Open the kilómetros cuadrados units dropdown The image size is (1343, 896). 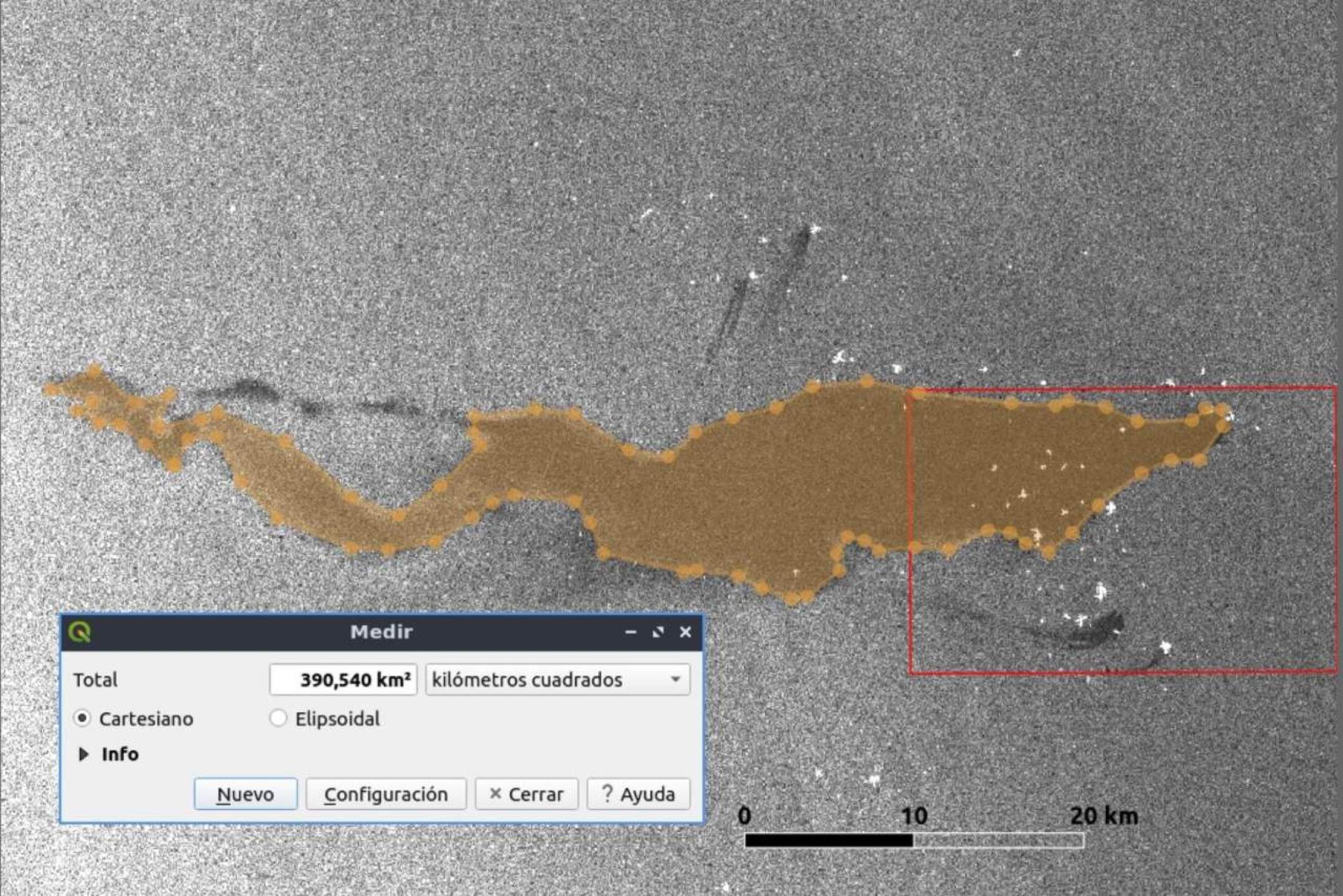point(558,679)
